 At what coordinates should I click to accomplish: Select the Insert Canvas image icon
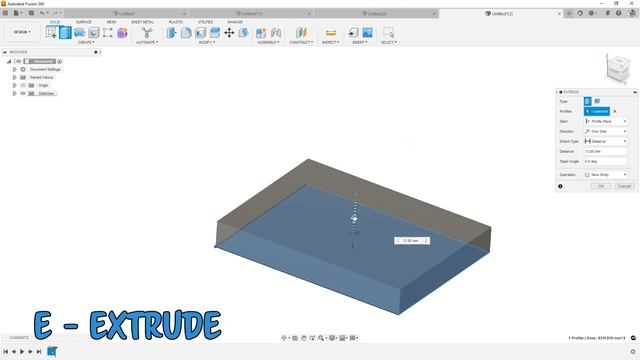tap(367, 32)
